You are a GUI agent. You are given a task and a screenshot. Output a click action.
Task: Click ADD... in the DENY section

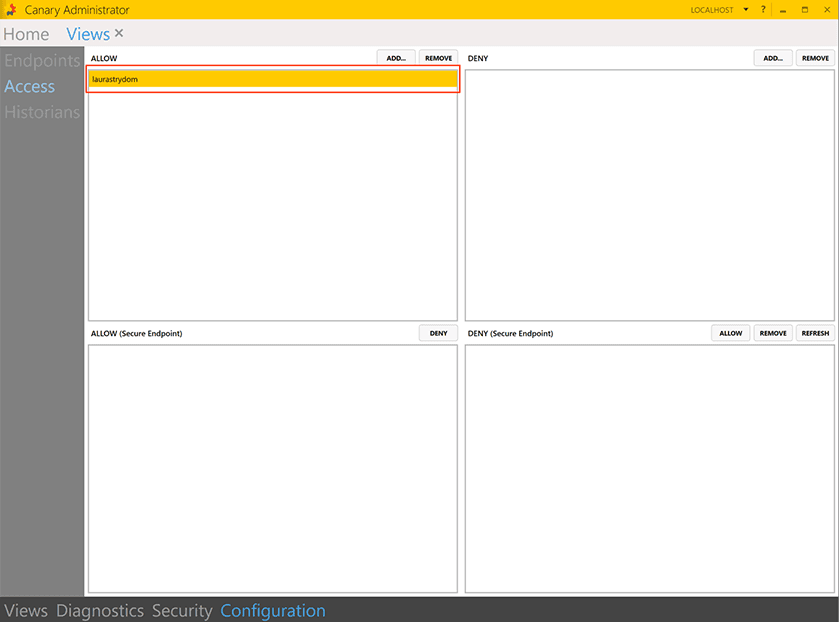coord(773,58)
